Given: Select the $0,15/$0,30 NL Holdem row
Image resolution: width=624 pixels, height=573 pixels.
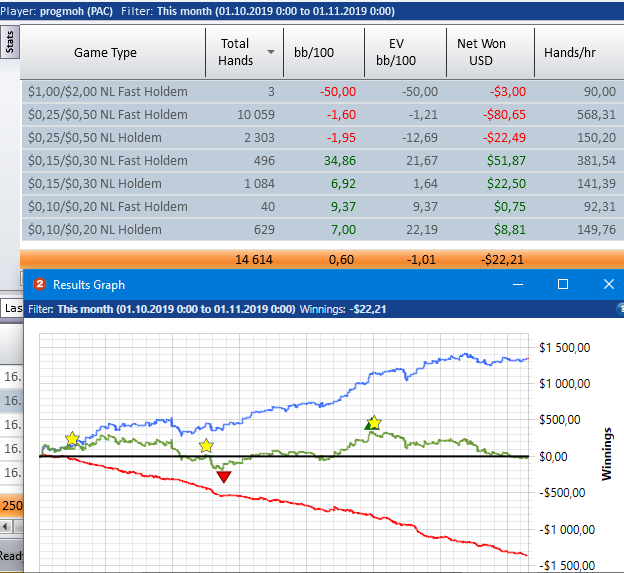Looking at the screenshot, I should click(x=322, y=184).
